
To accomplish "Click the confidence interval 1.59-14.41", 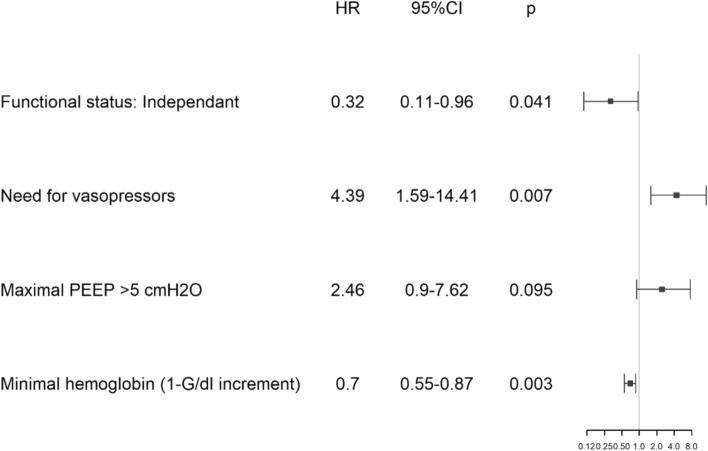I will pyautogui.click(x=436, y=195).
